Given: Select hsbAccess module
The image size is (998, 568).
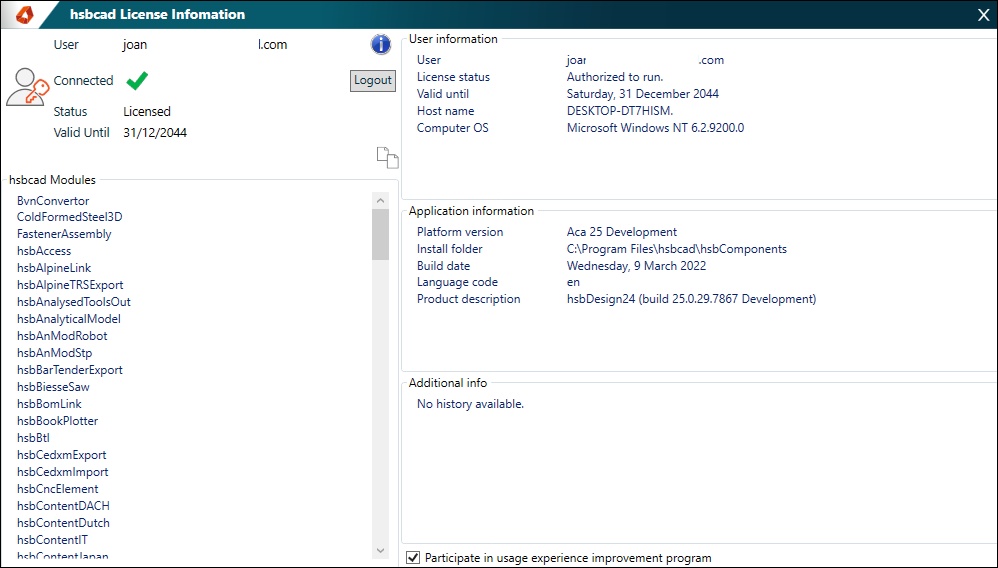Looking at the screenshot, I should pos(44,251).
